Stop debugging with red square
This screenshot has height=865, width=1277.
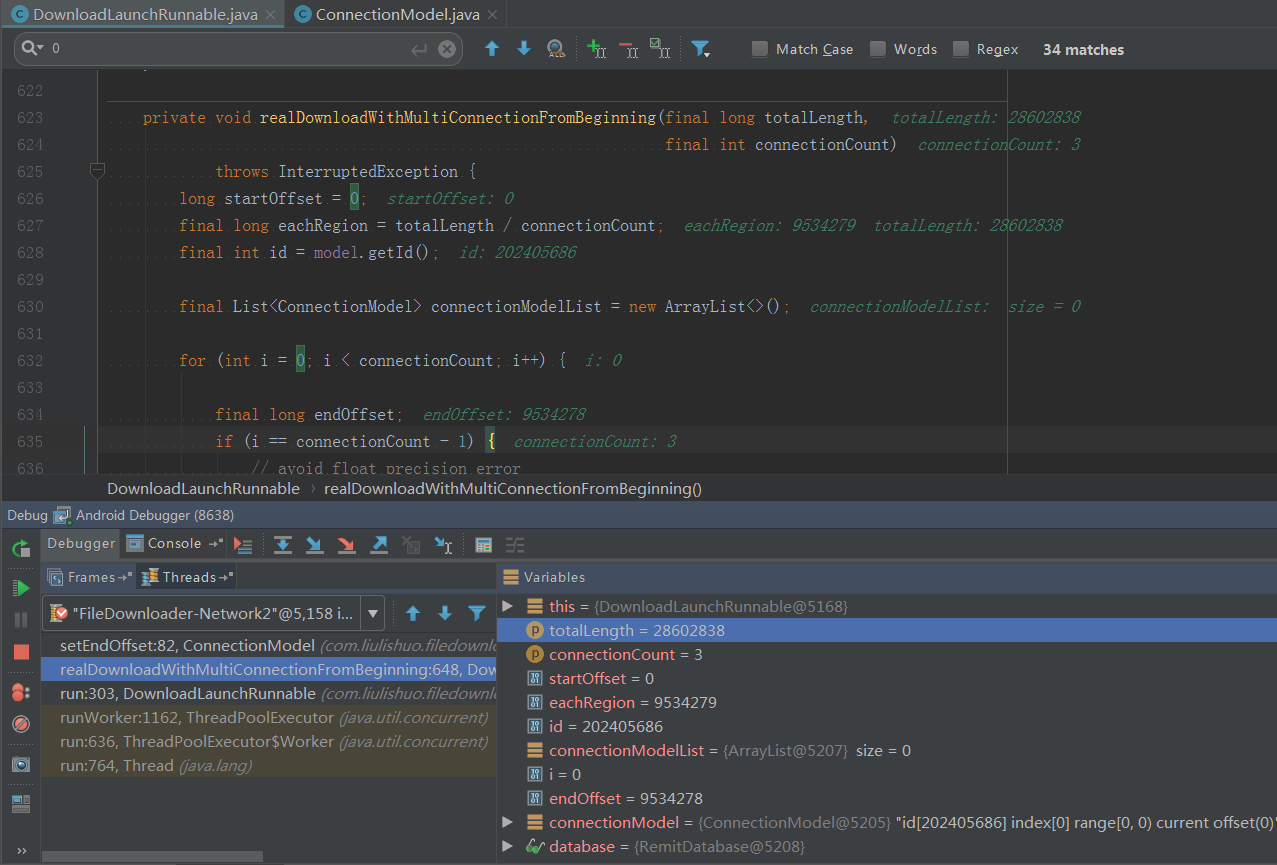[x=21, y=652]
